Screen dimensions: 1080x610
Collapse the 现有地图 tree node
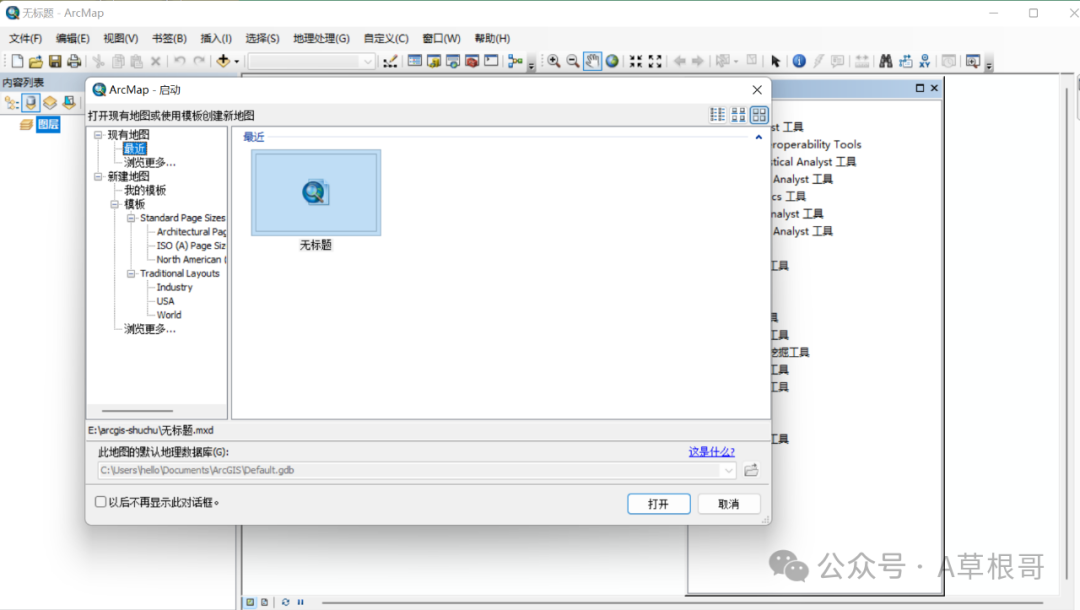pos(98,135)
